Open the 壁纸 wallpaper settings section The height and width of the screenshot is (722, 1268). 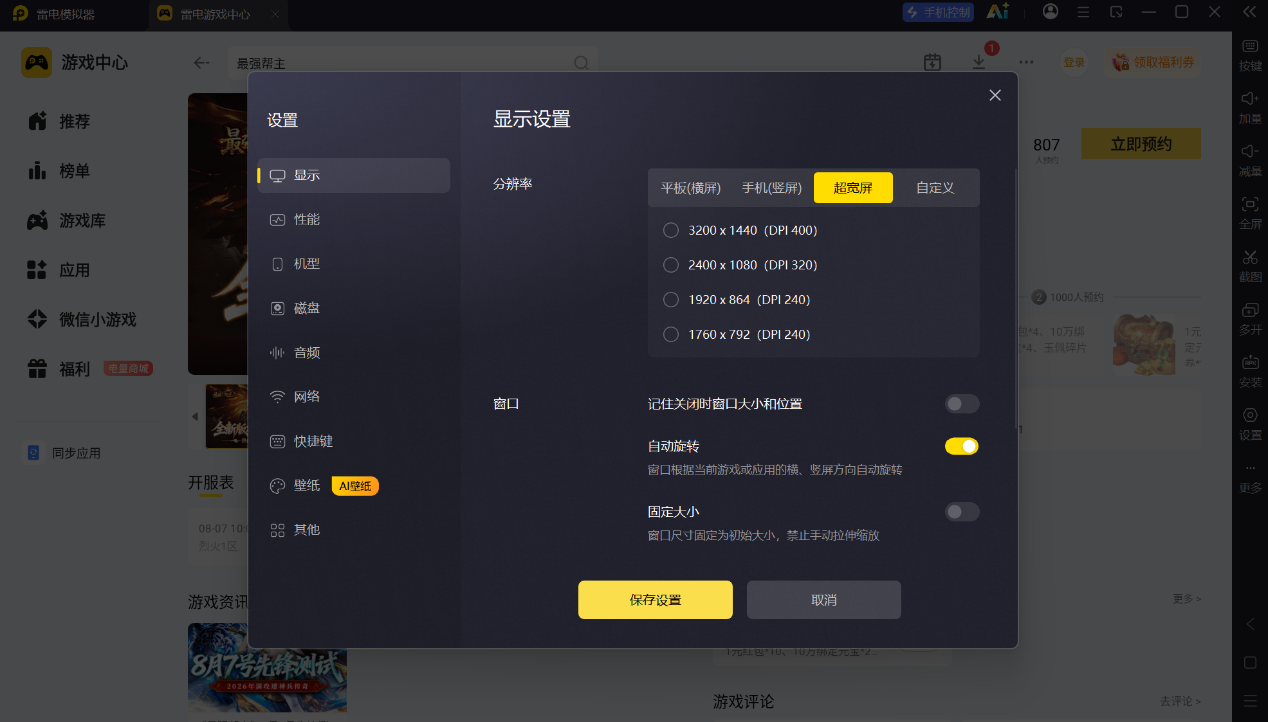[x=354, y=485]
